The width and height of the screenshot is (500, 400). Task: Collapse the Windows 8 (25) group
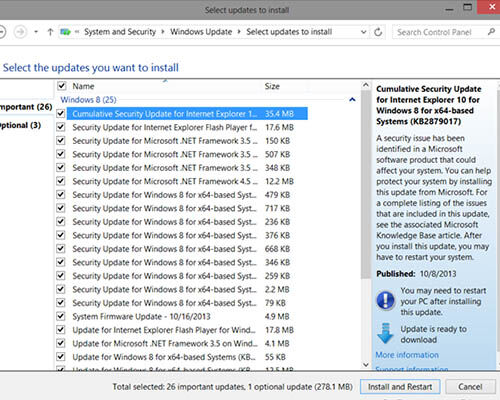(352, 100)
